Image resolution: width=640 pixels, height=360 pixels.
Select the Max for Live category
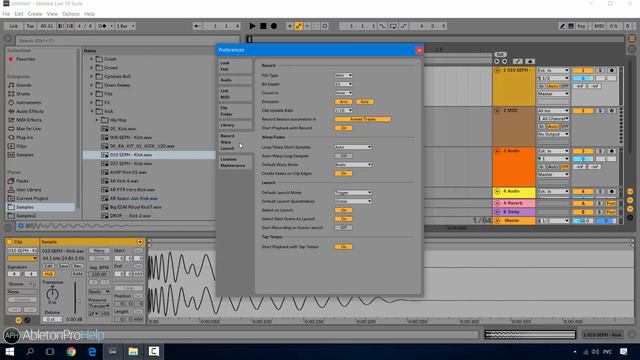[29, 129]
